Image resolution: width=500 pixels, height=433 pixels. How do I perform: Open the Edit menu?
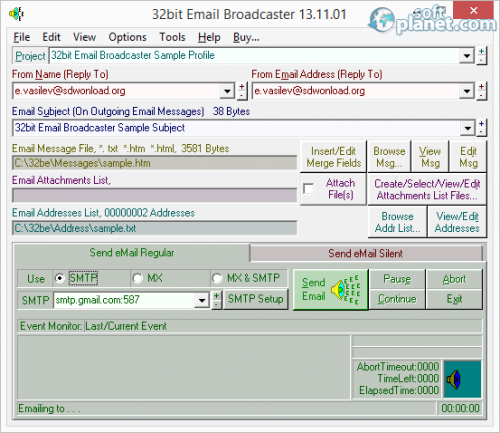pos(51,37)
